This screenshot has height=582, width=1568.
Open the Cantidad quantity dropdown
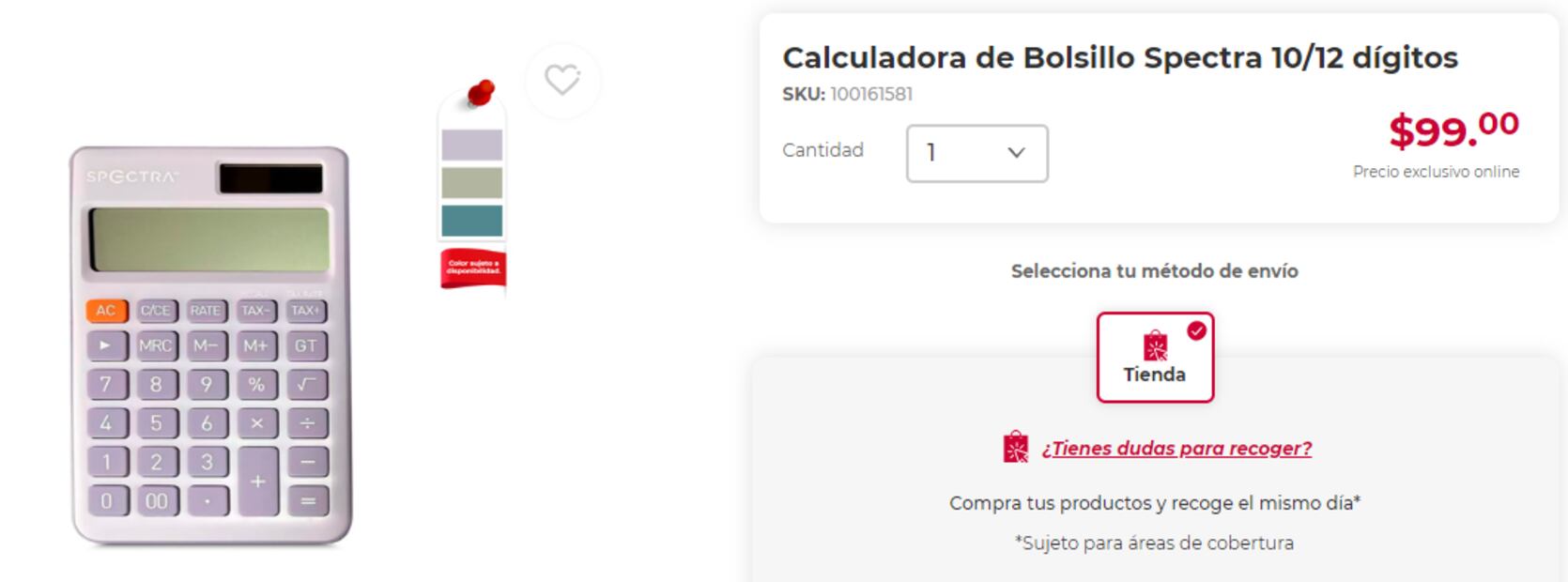coord(976,153)
